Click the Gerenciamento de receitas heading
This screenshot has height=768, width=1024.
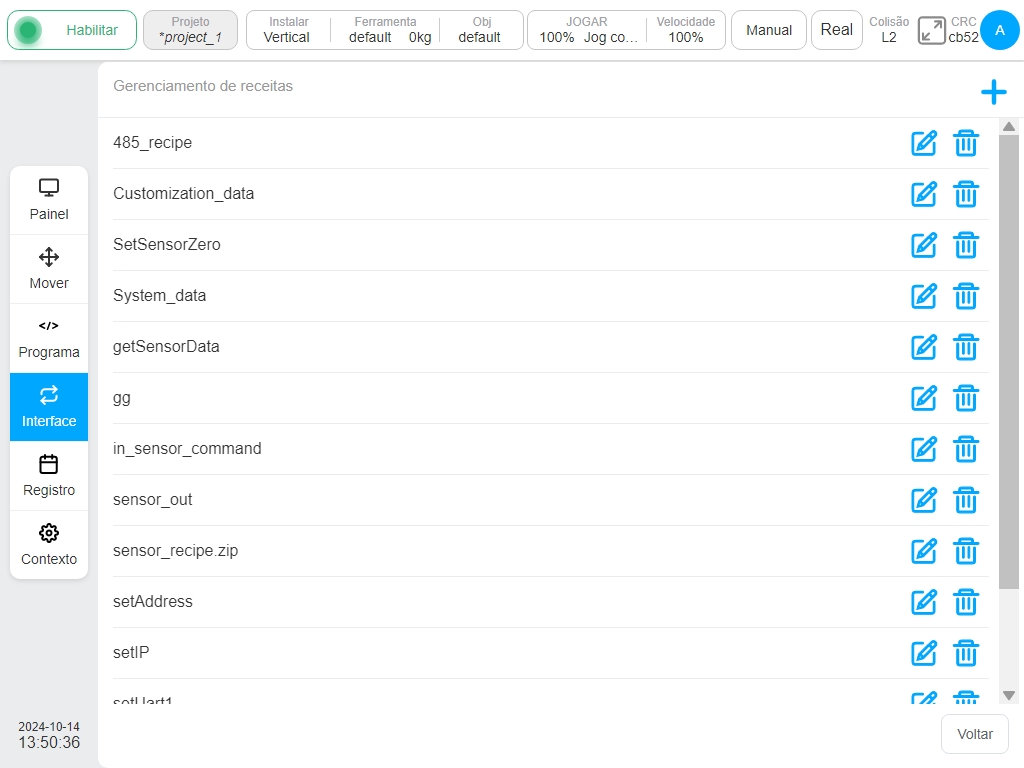coord(202,86)
